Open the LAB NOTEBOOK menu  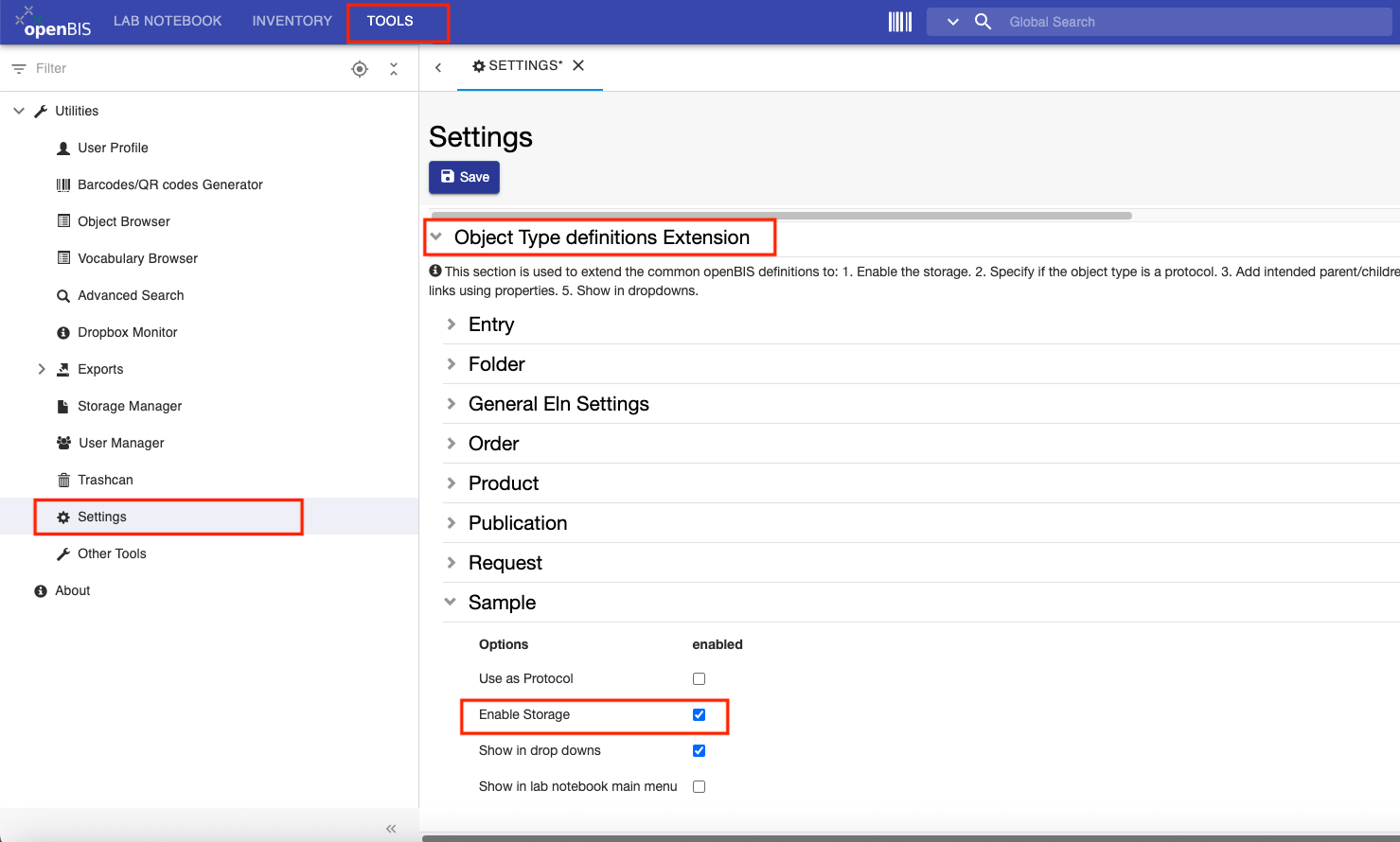[x=168, y=21]
